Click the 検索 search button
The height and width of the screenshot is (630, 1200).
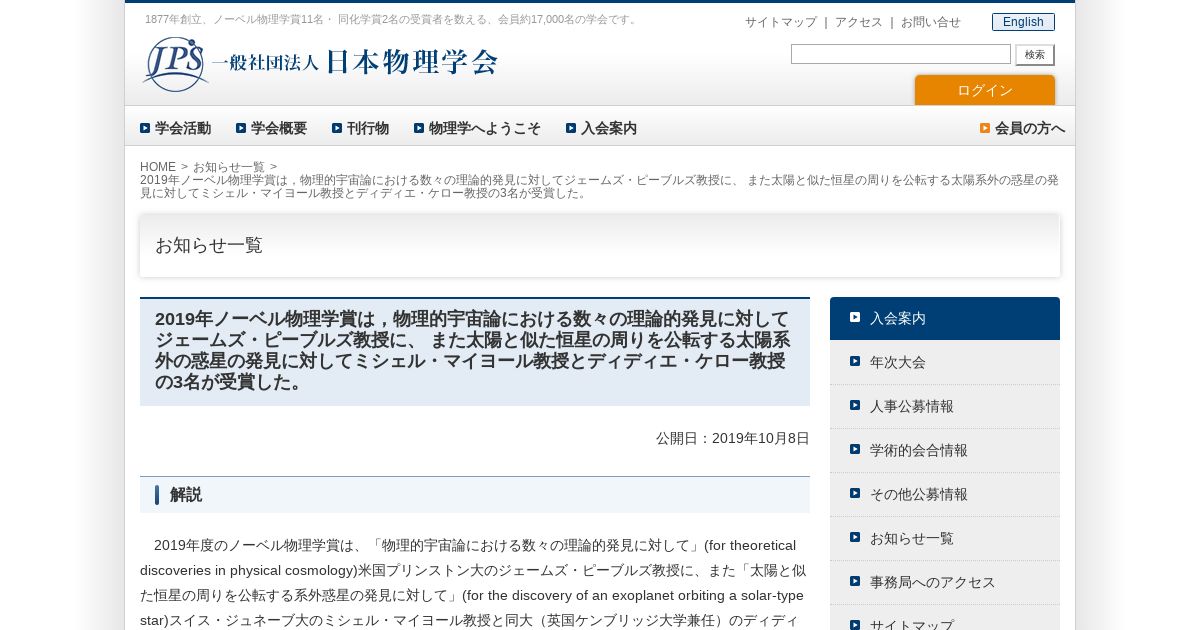pos(1035,55)
